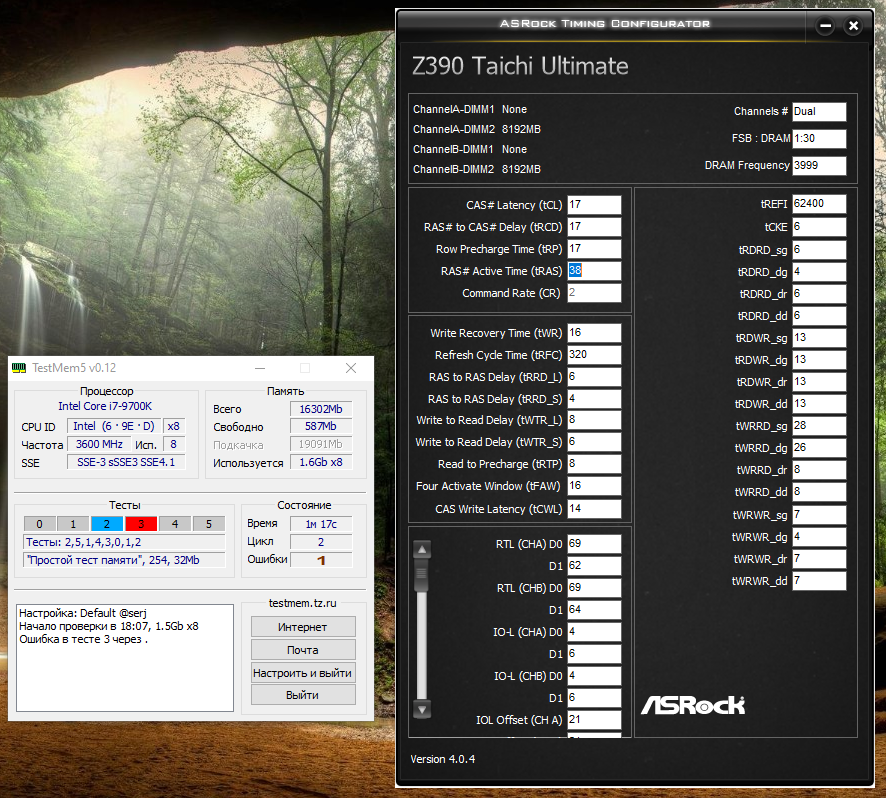
Task: Minimize the ASRock Timing Configurator window
Action: (x=826, y=25)
